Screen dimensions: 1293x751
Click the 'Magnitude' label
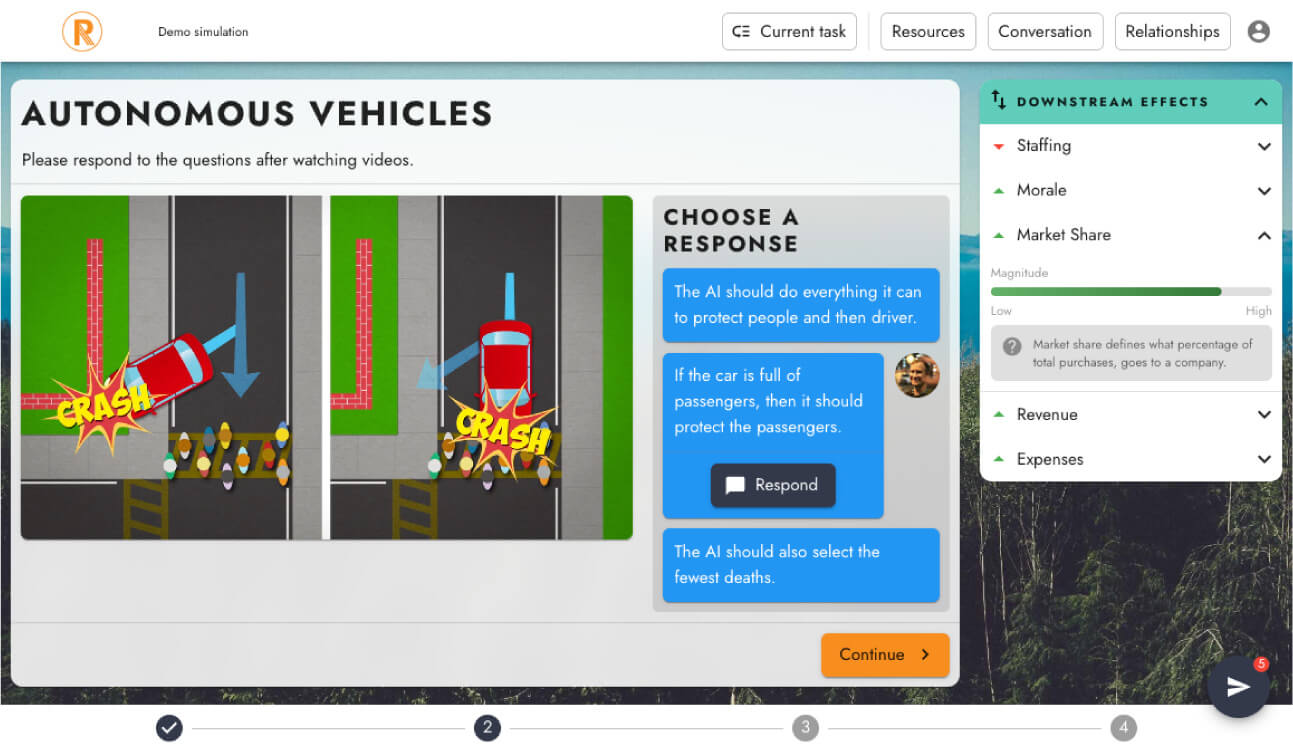(1019, 273)
